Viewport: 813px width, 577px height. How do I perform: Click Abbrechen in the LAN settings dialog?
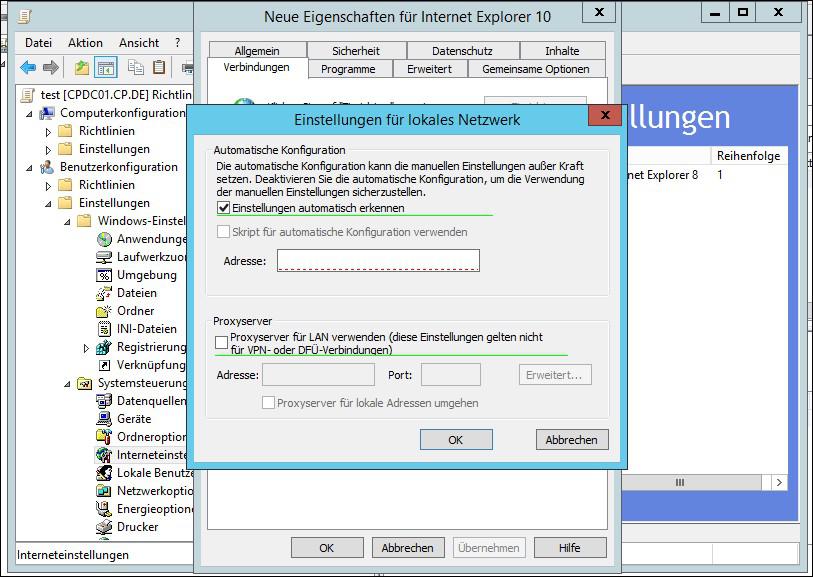click(572, 440)
